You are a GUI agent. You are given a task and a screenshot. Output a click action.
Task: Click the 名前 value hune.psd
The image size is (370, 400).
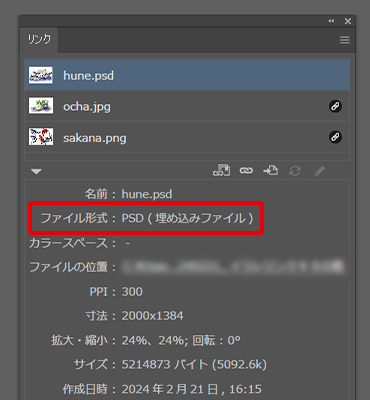tap(147, 194)
